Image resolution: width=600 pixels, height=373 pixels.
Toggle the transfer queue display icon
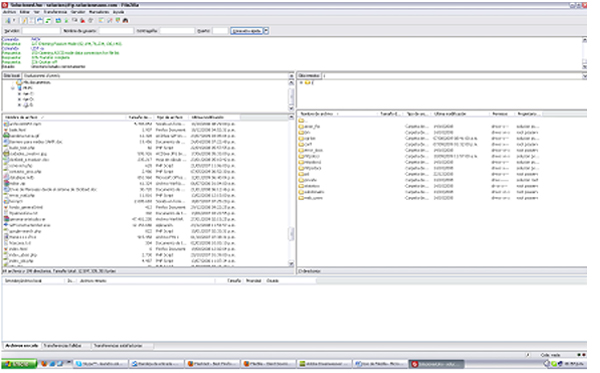[47, 20]
